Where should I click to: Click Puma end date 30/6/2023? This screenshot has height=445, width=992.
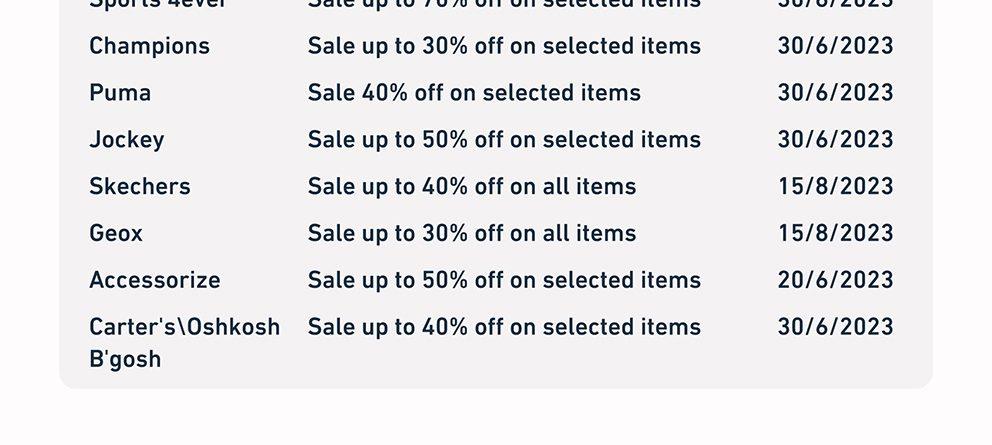pos(836,93)
